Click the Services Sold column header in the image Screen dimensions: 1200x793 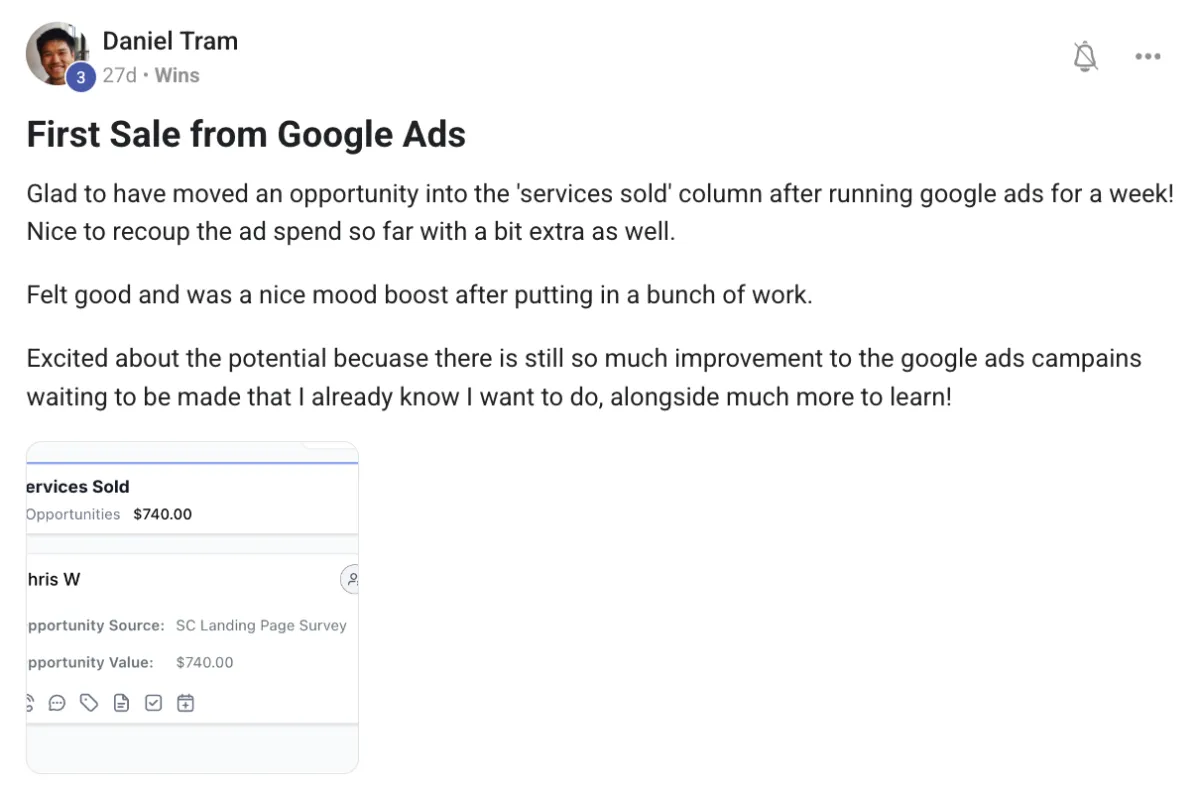click(79, 487)
